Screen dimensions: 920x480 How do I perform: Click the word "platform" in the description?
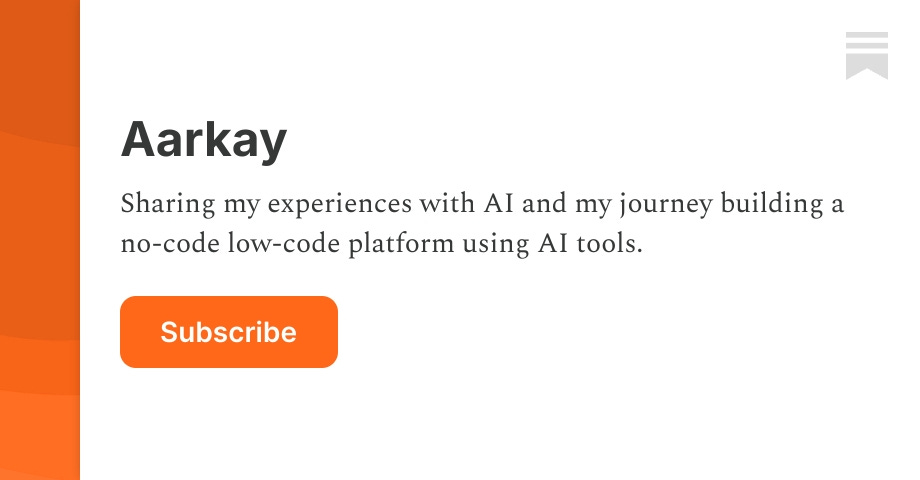coord(401,244)
